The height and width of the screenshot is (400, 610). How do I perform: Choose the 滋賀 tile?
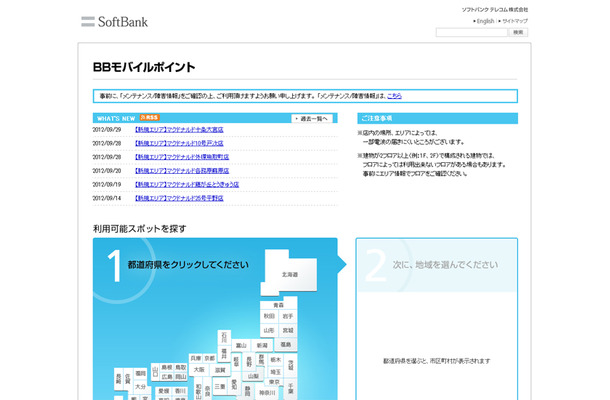pyautogui.click(x=221, y=370)
